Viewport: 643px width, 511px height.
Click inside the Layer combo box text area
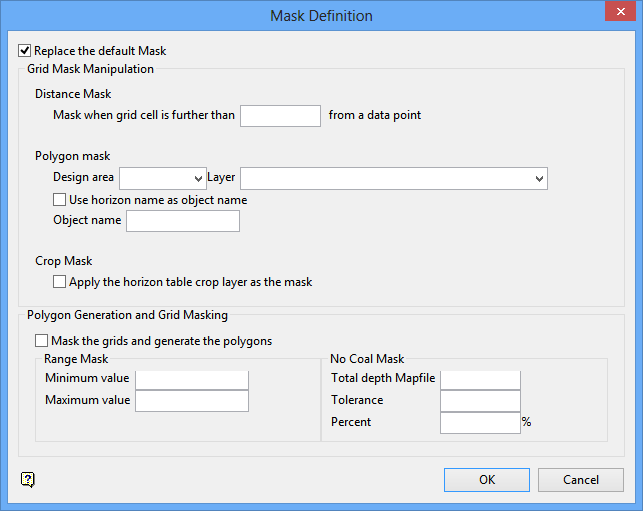[385, 178]
